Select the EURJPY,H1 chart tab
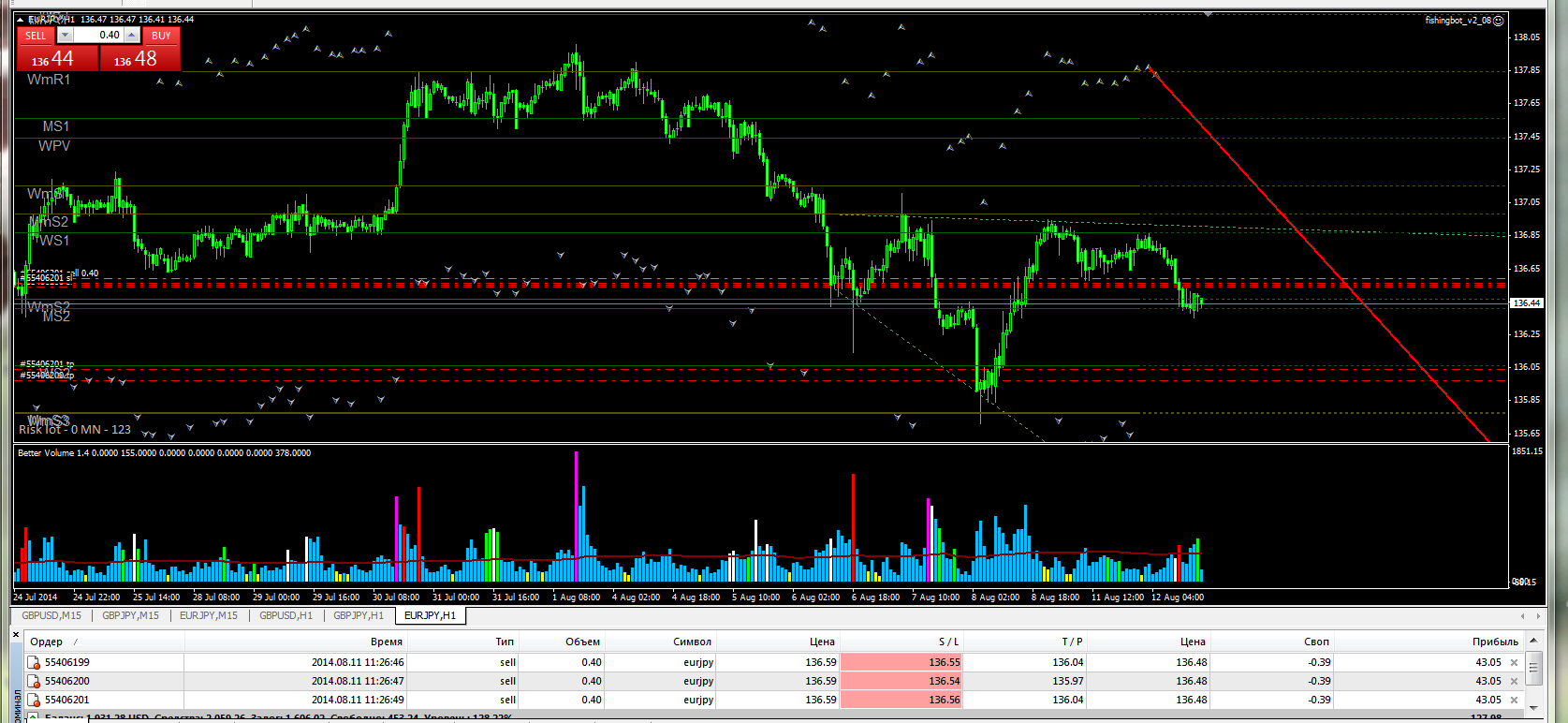 [x=430, y=616]
